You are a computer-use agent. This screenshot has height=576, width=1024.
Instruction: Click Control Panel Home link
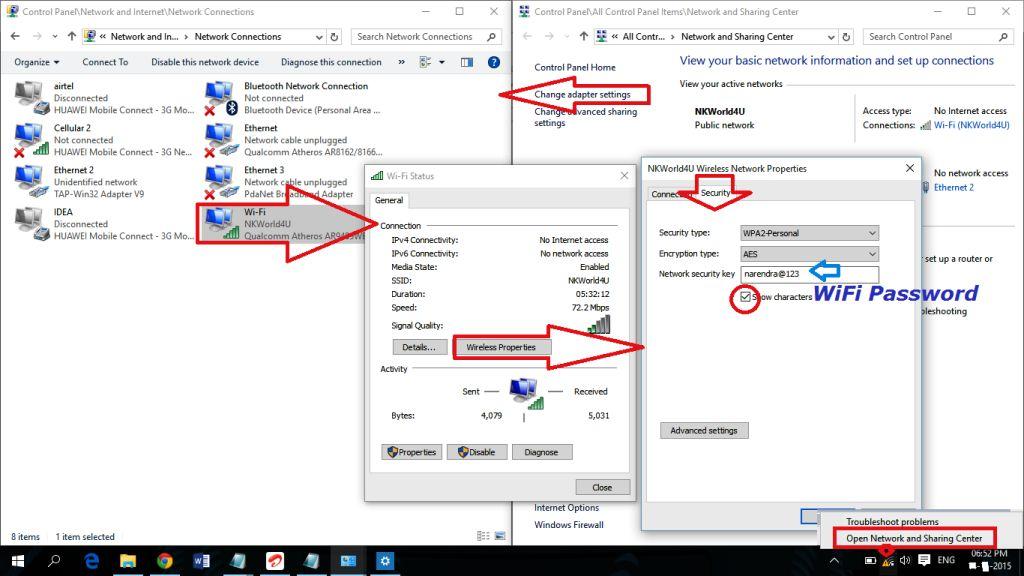[x=575, y=67]
